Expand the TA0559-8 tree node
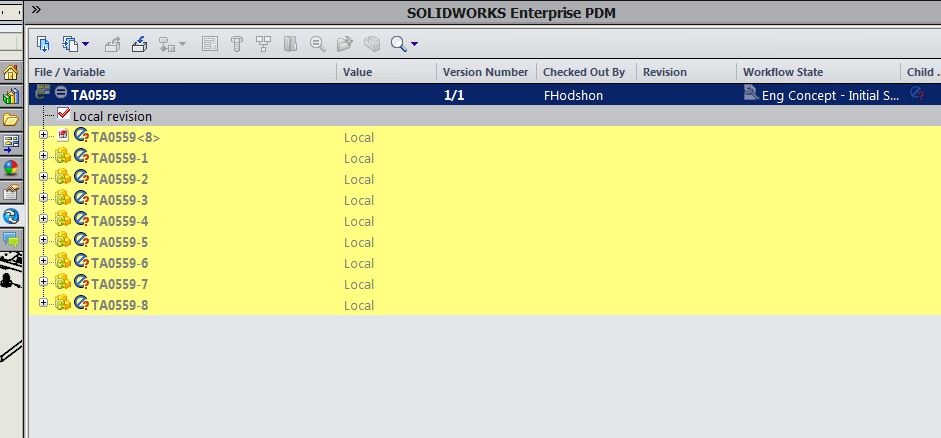941x438 pixels. click(43, 302)
